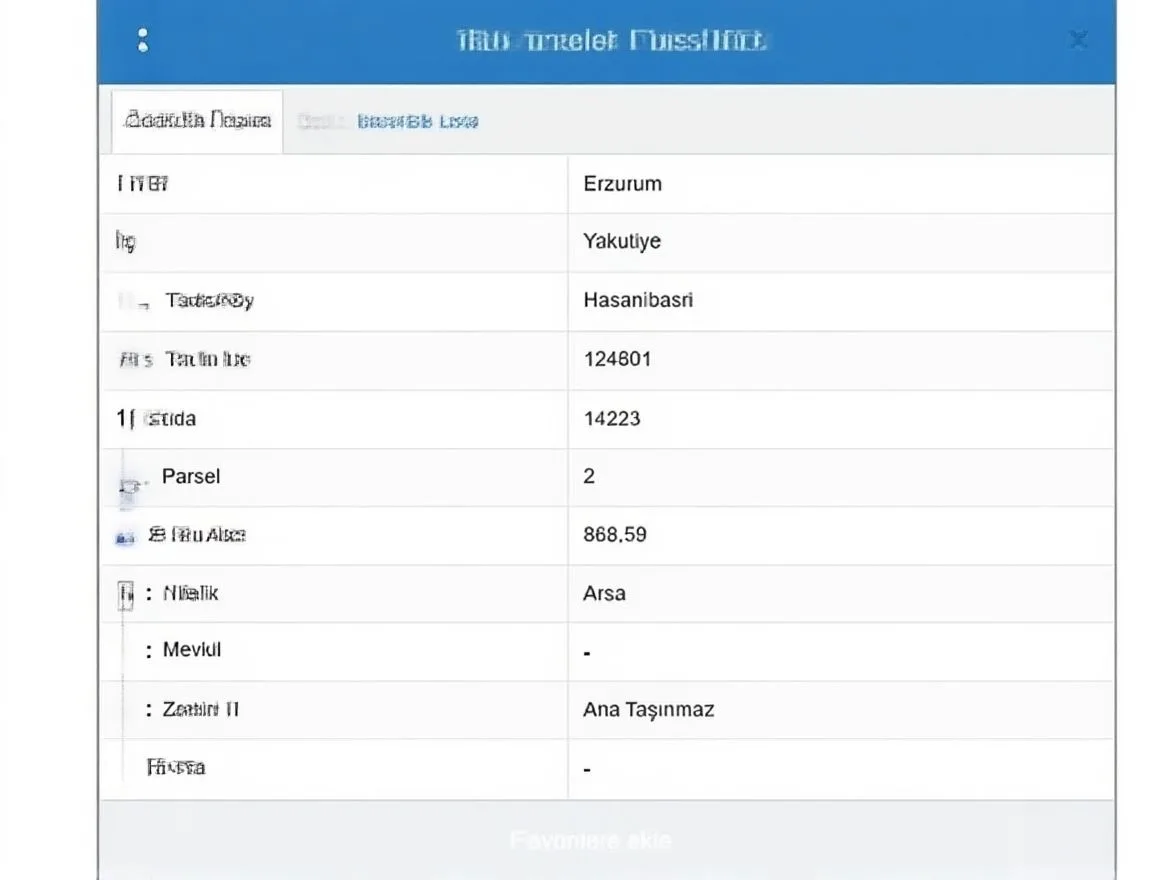Click the Mevkii row label
The height and width of the screenshot is (880, 1168).
(x=192, y=651)
